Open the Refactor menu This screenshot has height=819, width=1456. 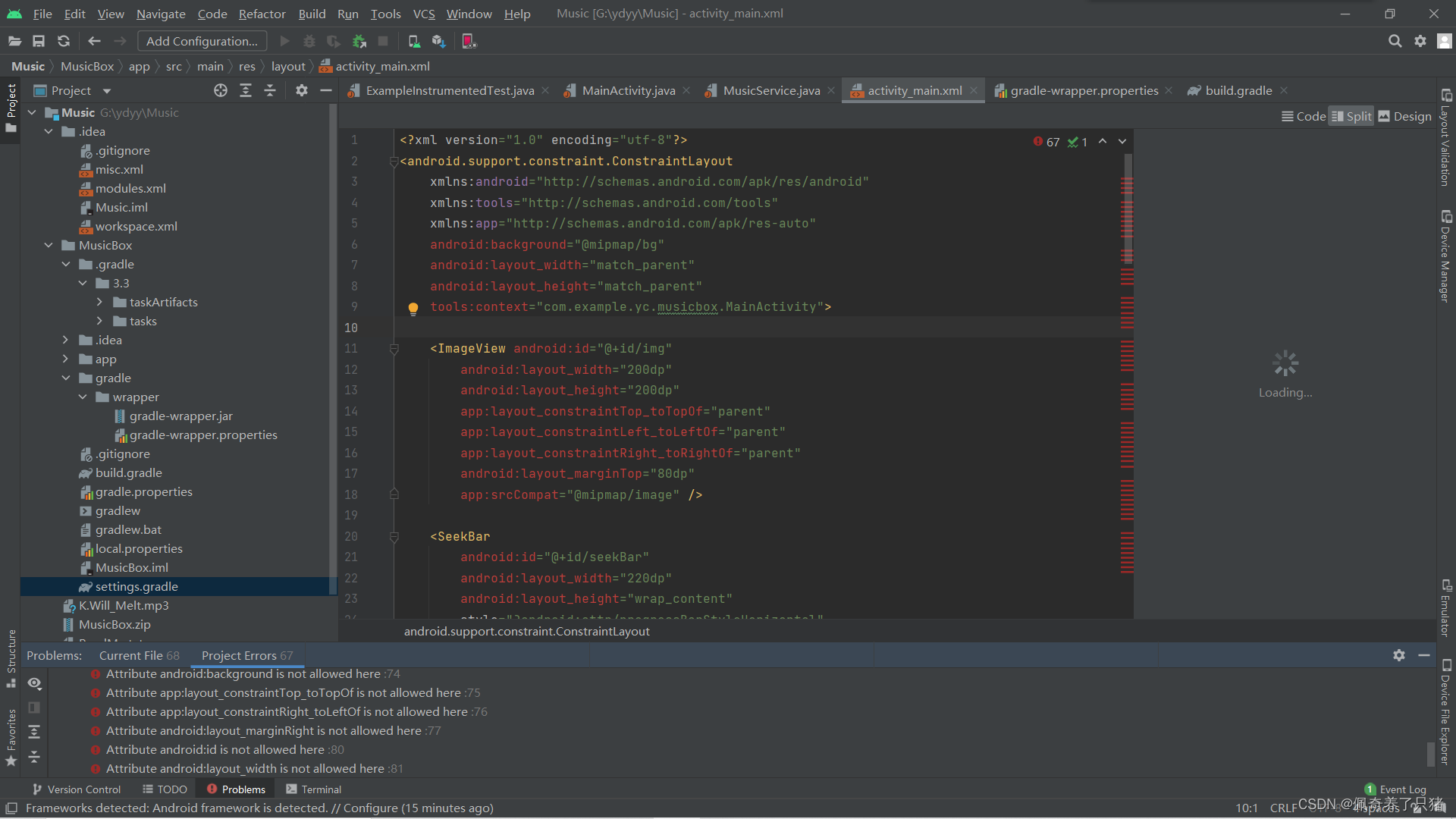coord(262,14)
